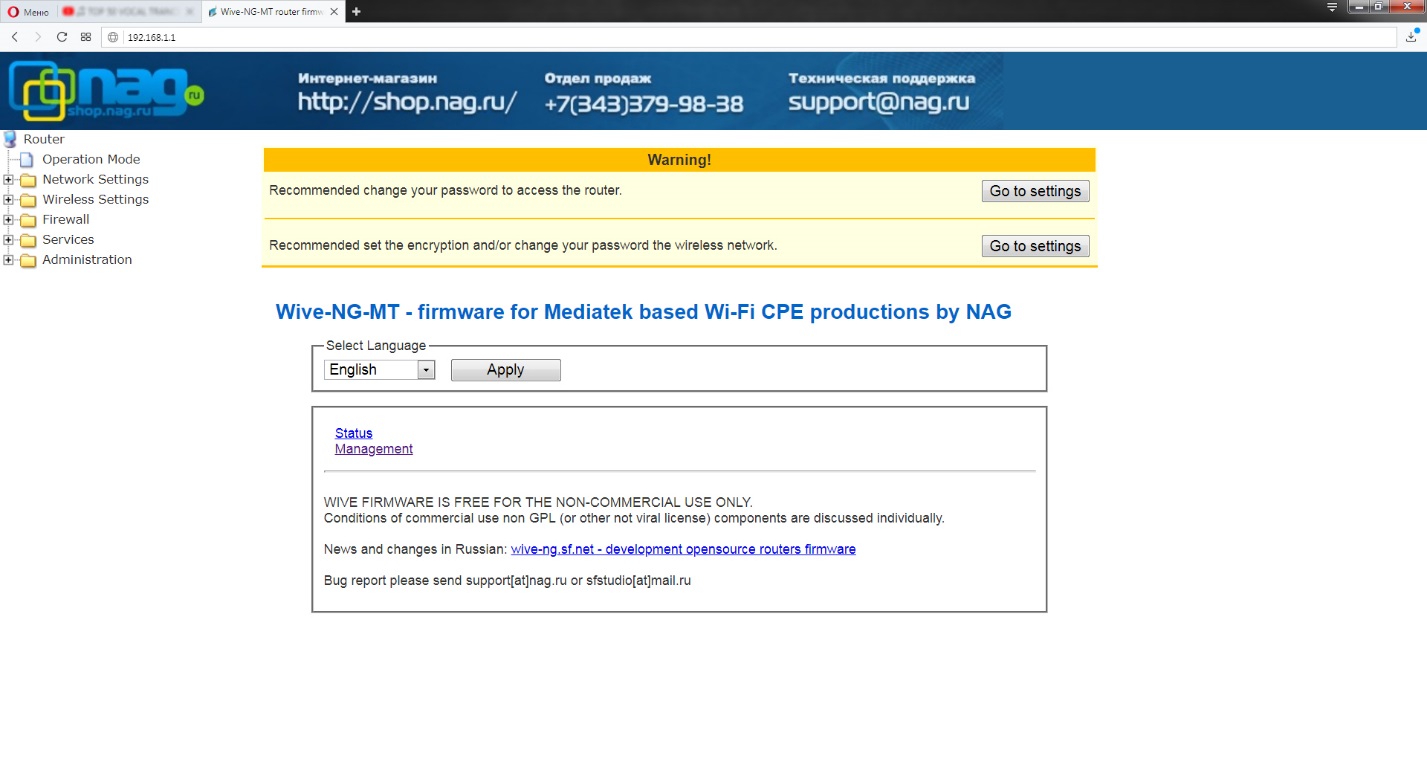Screen dimensions: 1427x773
Task: Click the Router computer icon
Action: 10,139
